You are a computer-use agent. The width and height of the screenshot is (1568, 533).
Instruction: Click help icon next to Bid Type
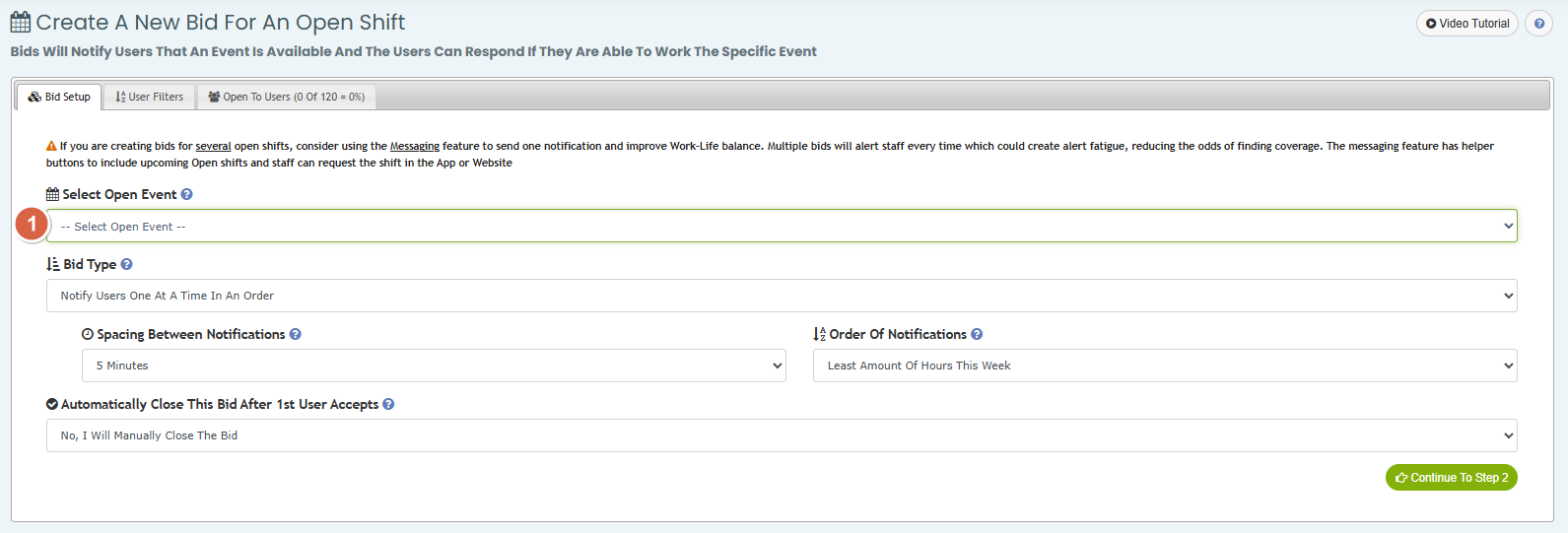126,265
